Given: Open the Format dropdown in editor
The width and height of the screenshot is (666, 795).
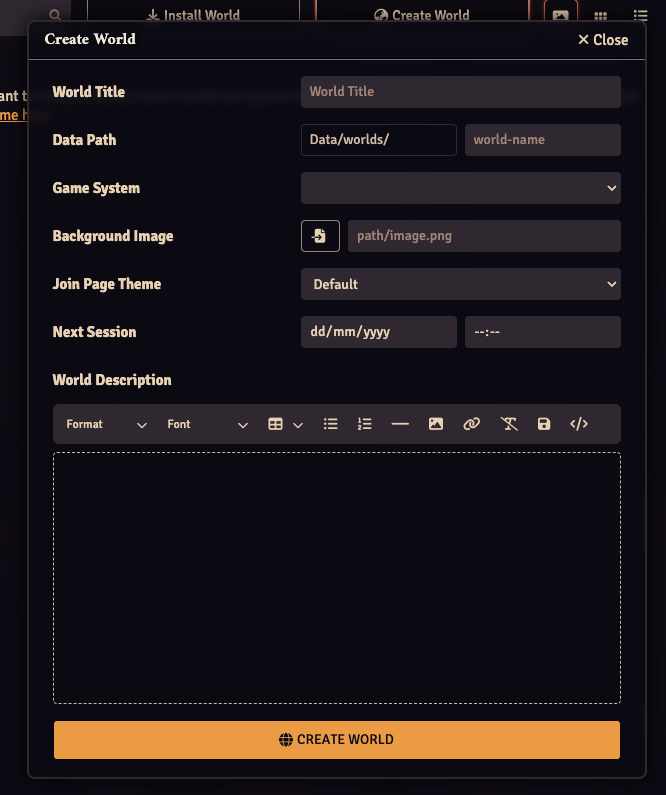Looking at the screenshot, I should (x=106, y=424).
